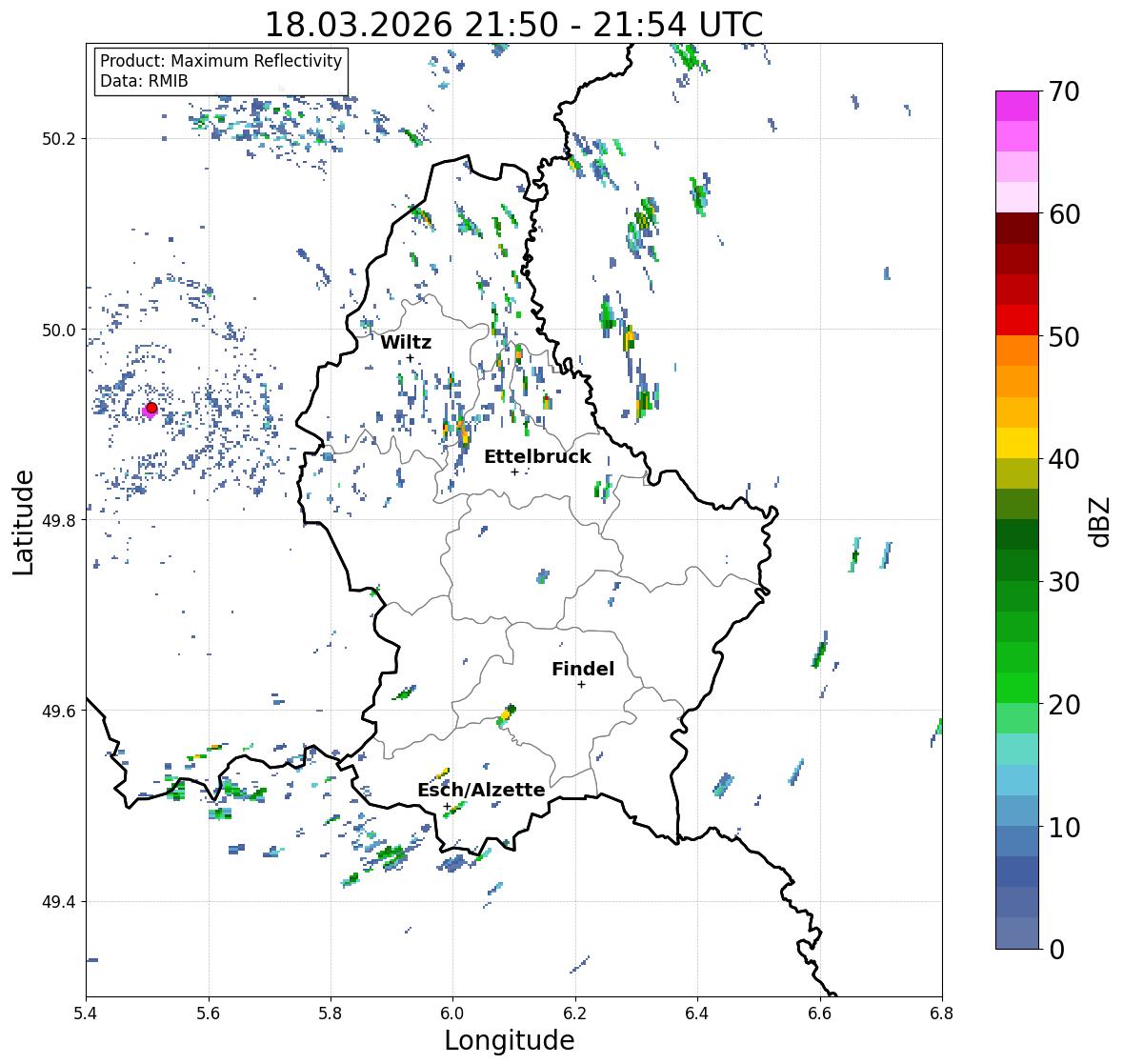Viewport: 1123px width, 1064px height.
Task: Pick the dark maroon colorbar swatch just below 60
Action: (x=1017, y=229)
